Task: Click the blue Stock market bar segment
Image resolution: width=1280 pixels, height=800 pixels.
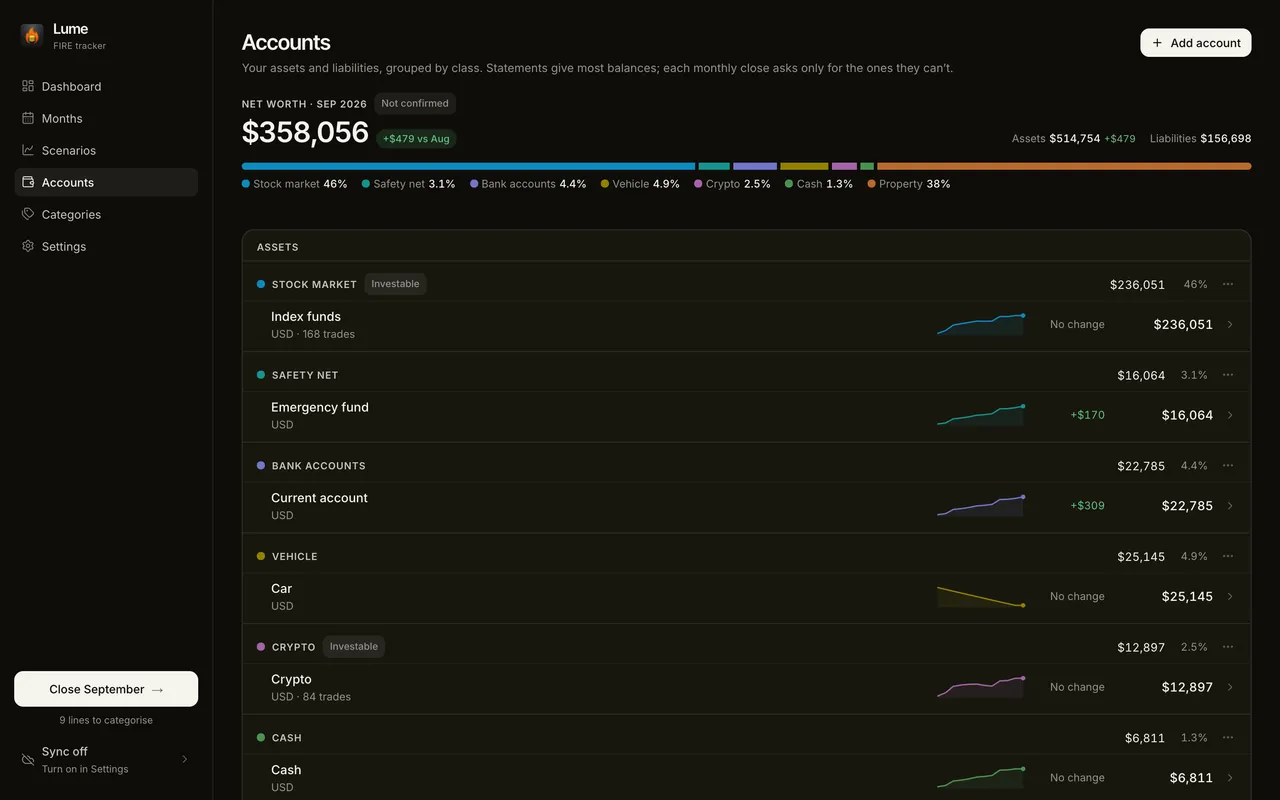Action: tap(468, 166)
